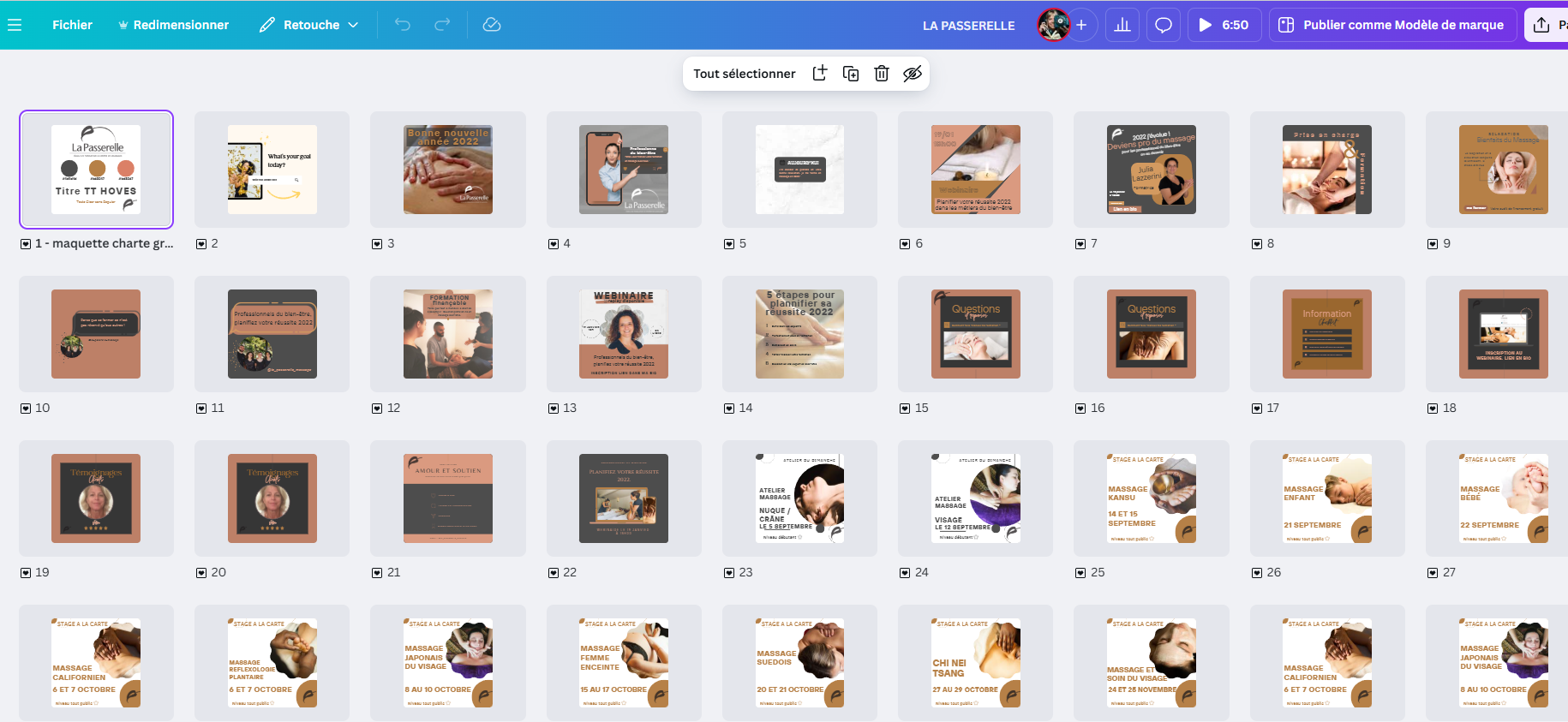Add collaborator with the plus button

point(1081,25)
